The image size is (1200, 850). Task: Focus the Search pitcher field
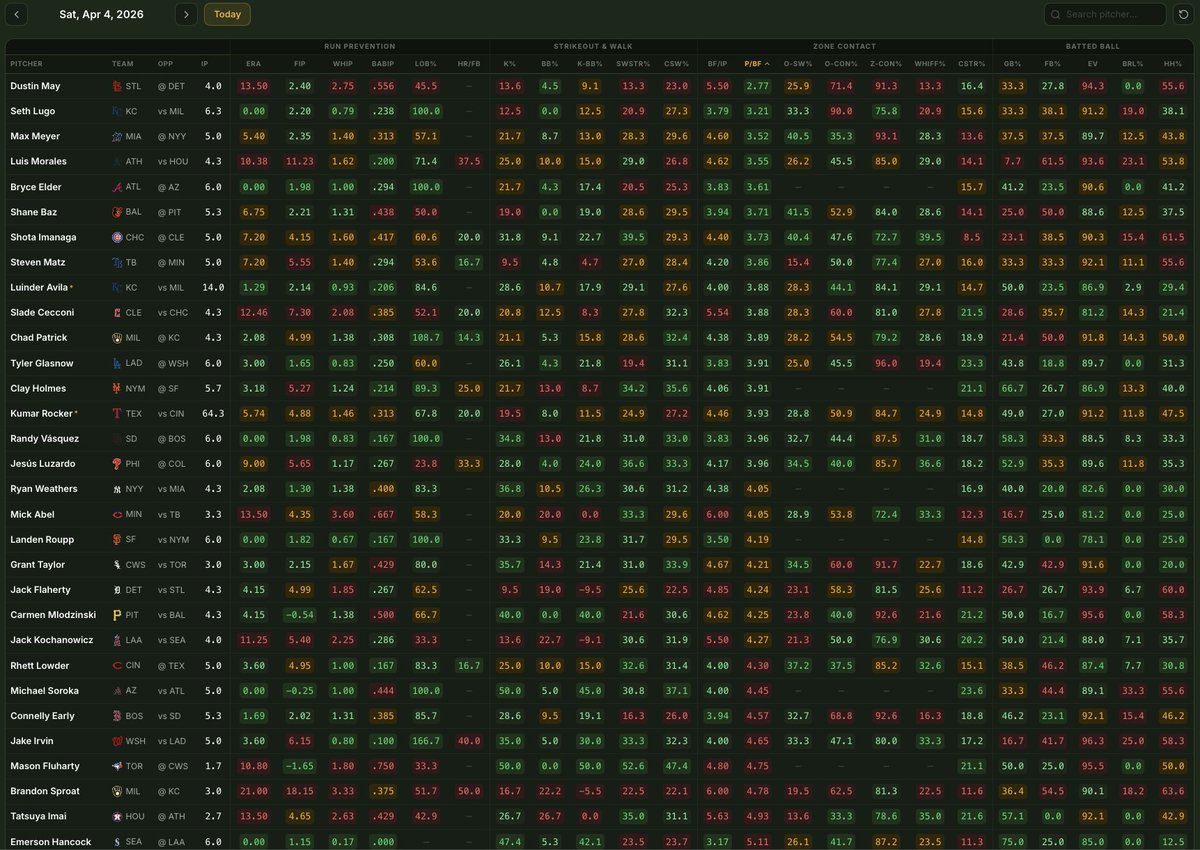pyautogui.click(x=1105, y=14)
